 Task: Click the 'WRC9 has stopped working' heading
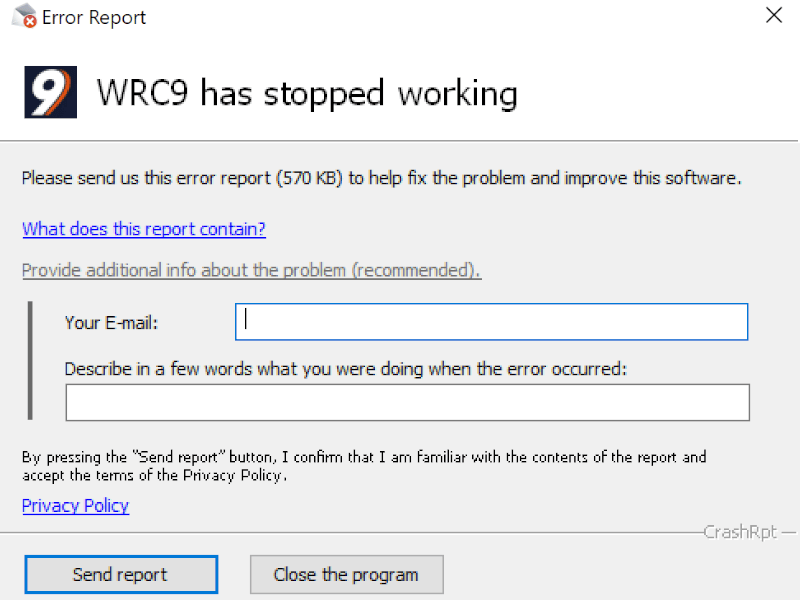[x=307, y=94]
